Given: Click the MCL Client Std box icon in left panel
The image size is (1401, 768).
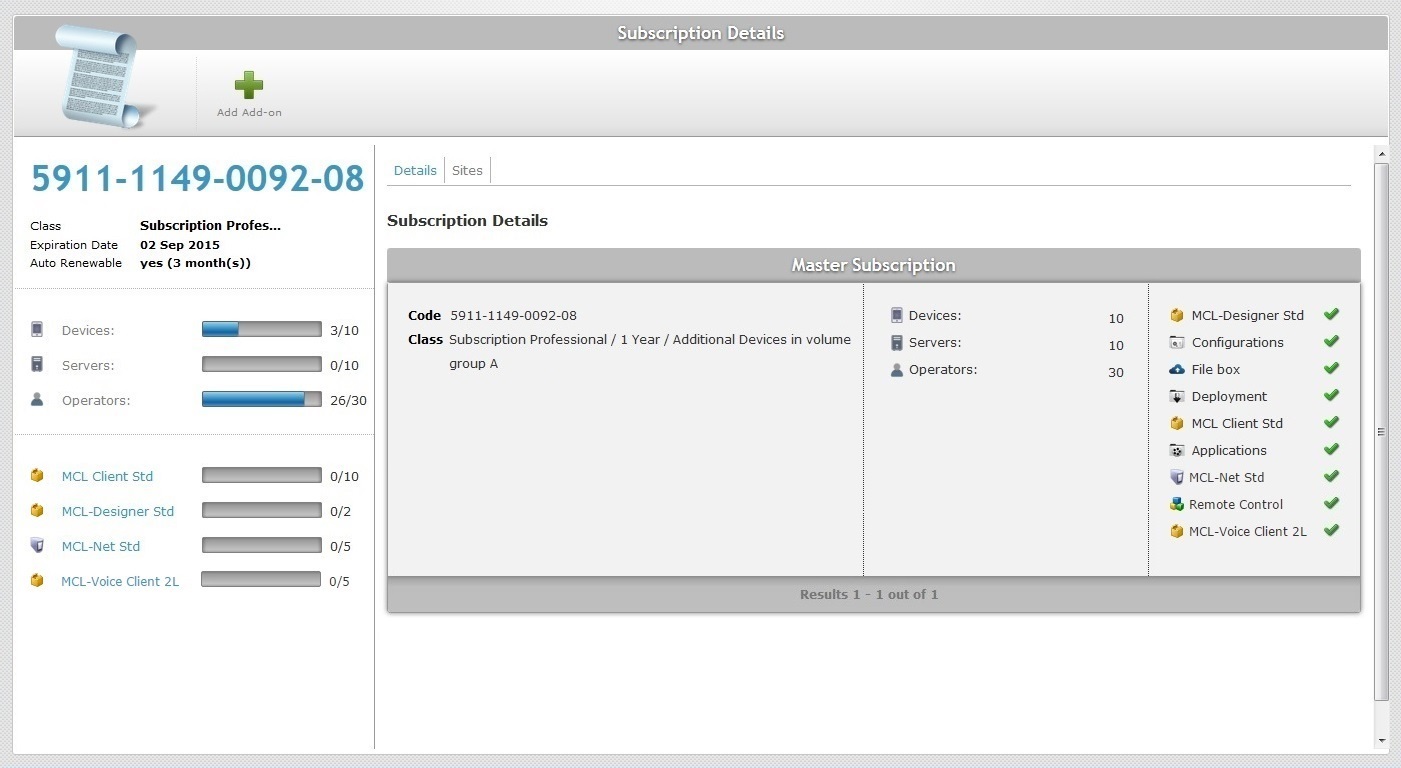Looking at the screenshot, I should click(37, 475).
